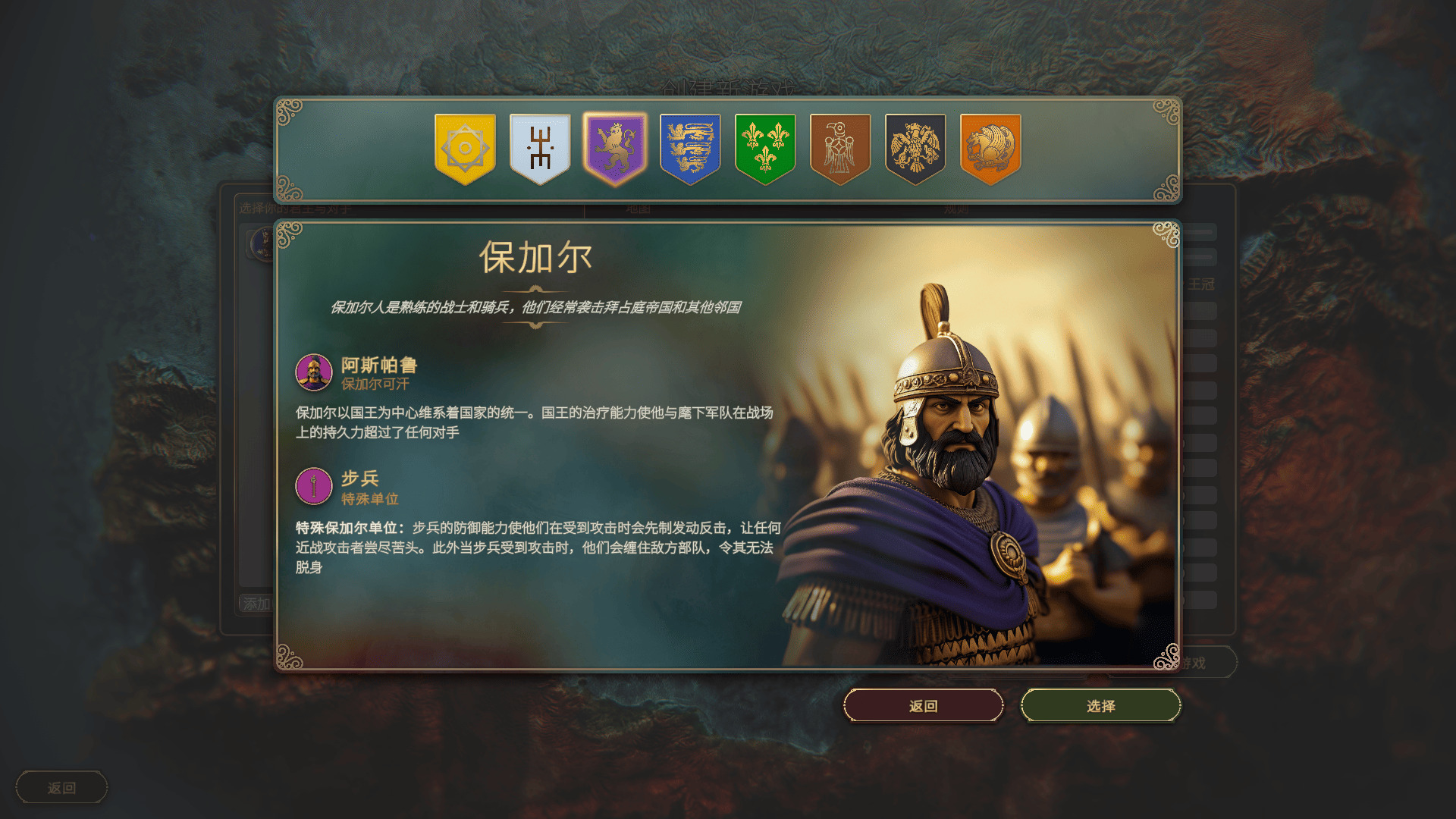Select the blue three-lions faction shield
The width and height of the screenshot is (1456, 819).
click(690, 149)
